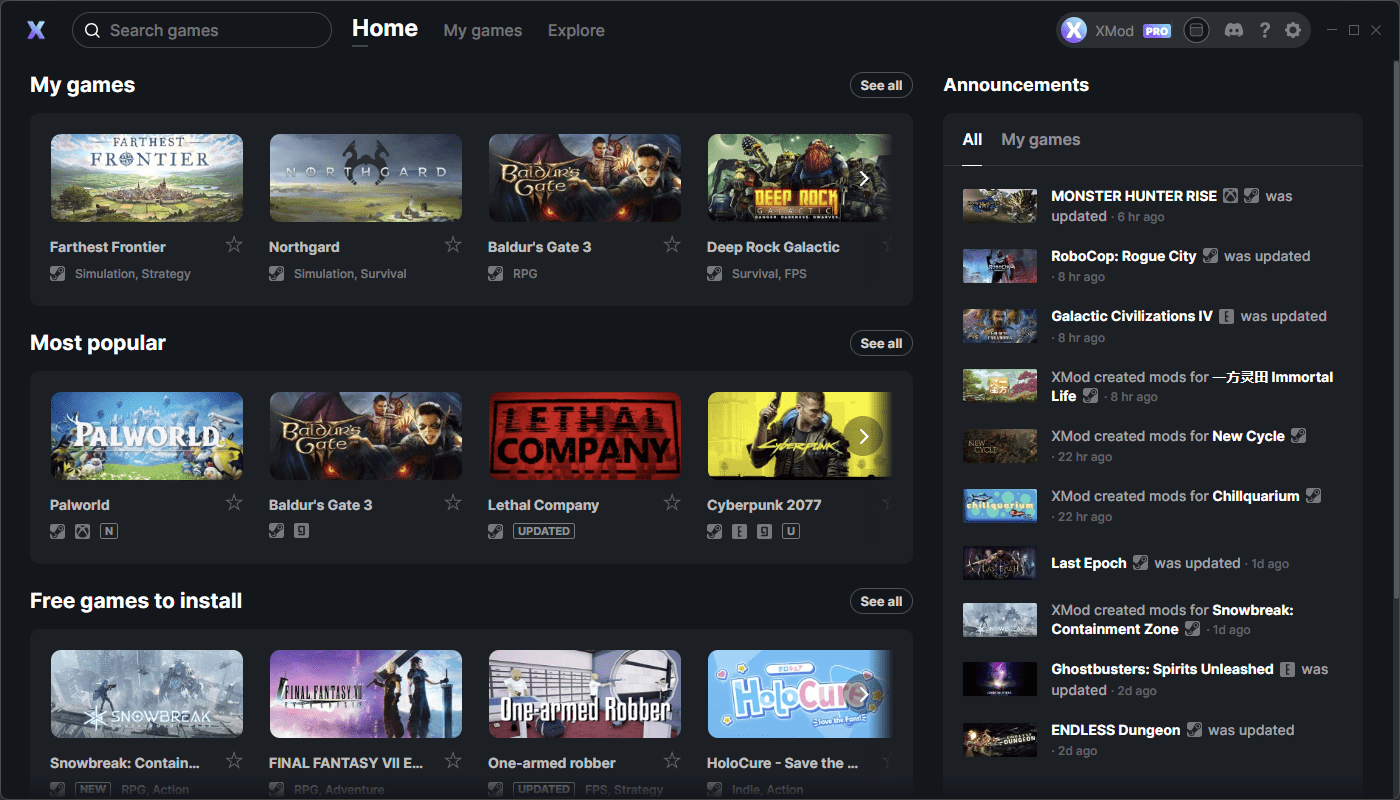Show next games in My games carousel
The width and height of the screenshot is (1400, 800).
[863, 178]
